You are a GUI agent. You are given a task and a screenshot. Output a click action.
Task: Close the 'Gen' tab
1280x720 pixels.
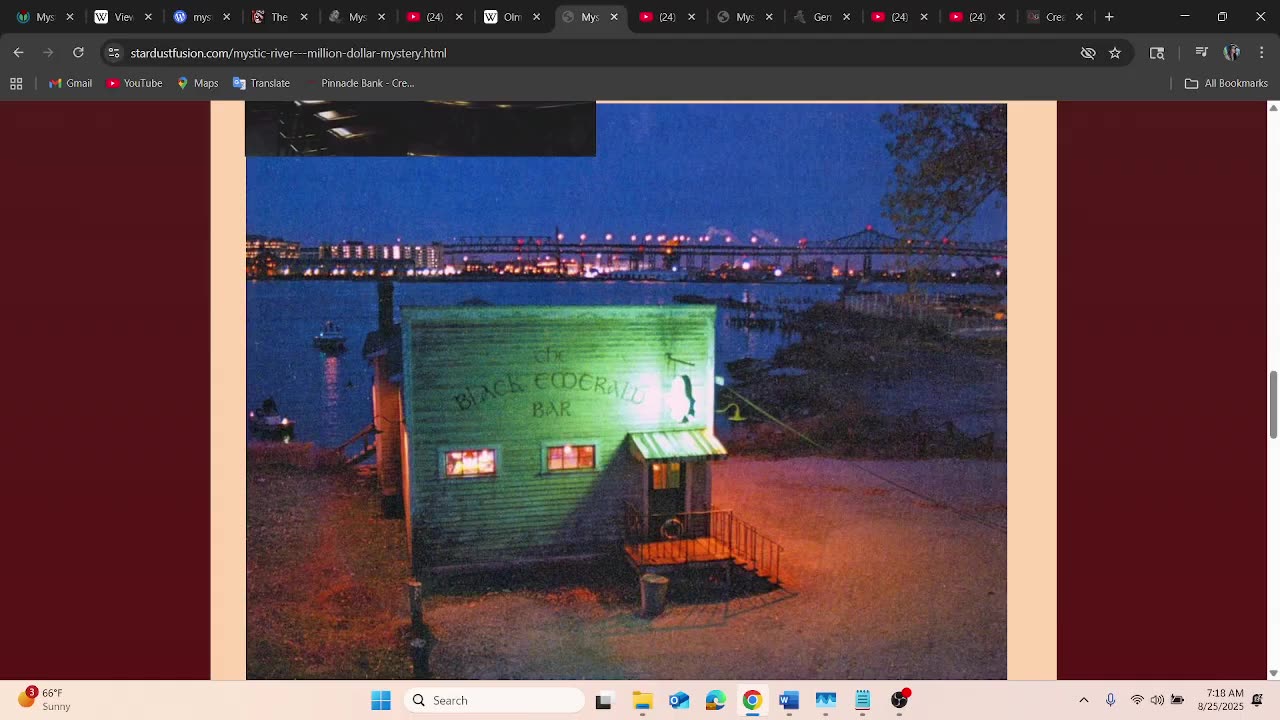[847, 17]
